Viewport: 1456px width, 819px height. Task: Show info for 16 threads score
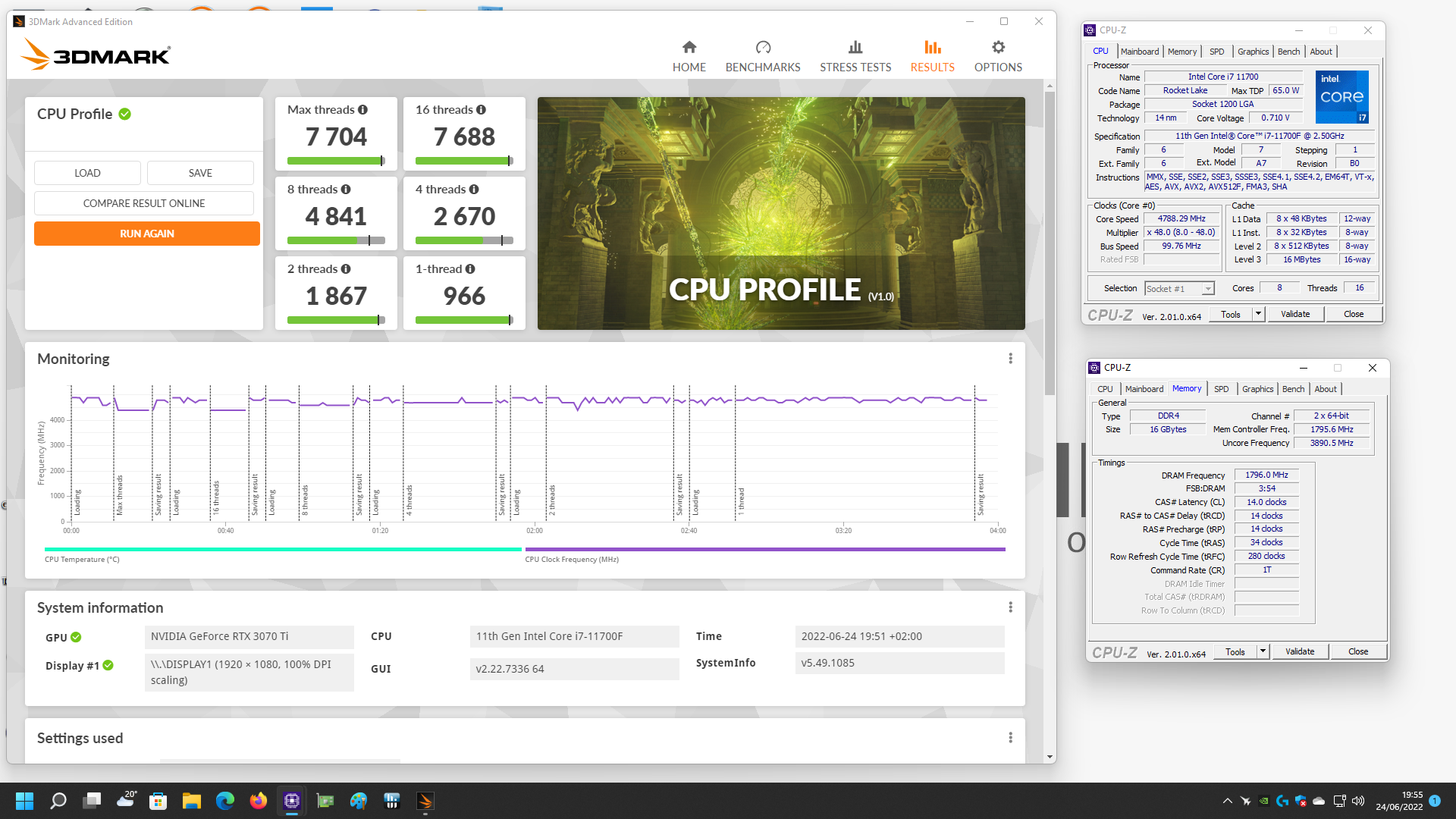[481, 110]
